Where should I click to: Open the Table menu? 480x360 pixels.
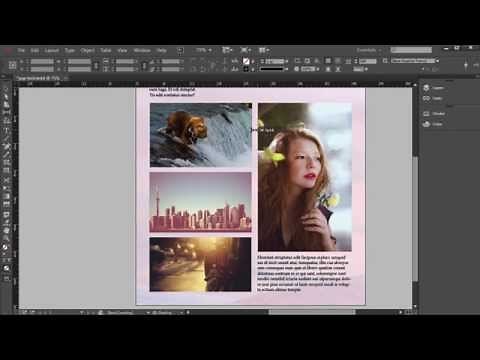tap(106, 50)
